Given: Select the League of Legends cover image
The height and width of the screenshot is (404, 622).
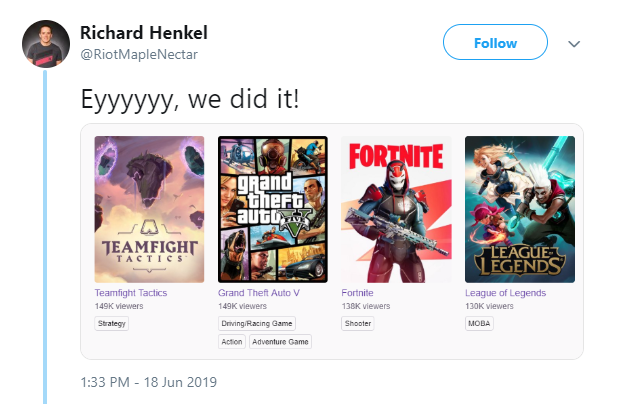Looking at the screenshot, I should point(520,209).
